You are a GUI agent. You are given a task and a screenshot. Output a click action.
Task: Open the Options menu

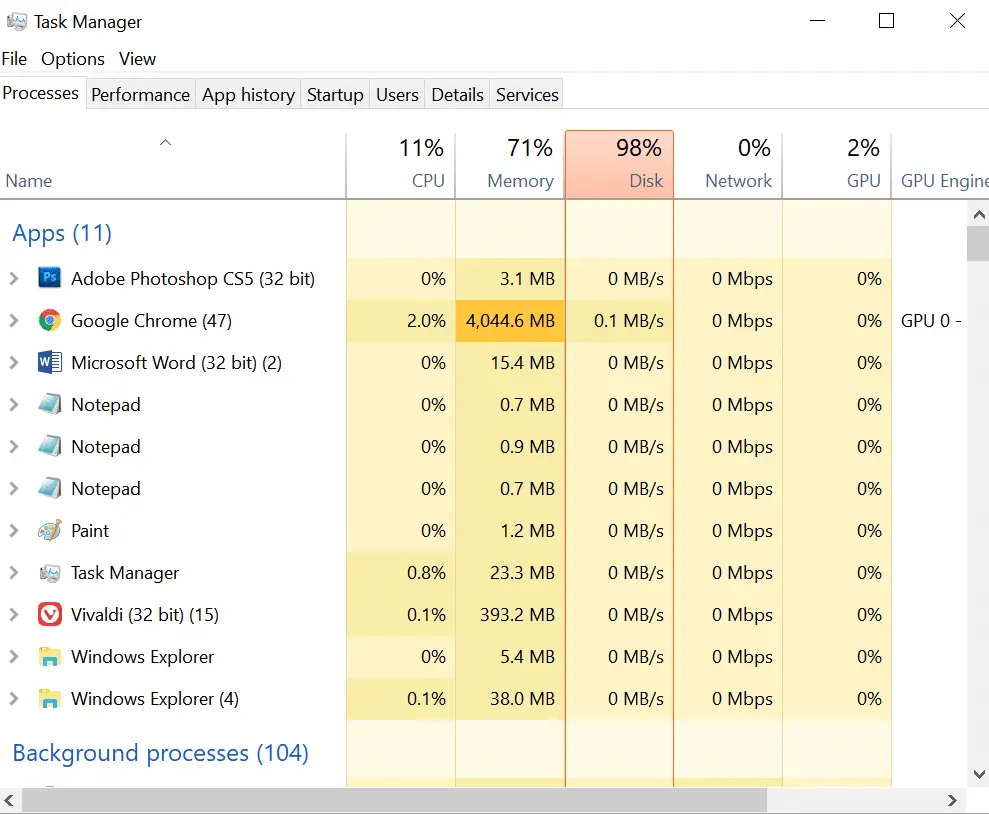(x=73, y=59)
